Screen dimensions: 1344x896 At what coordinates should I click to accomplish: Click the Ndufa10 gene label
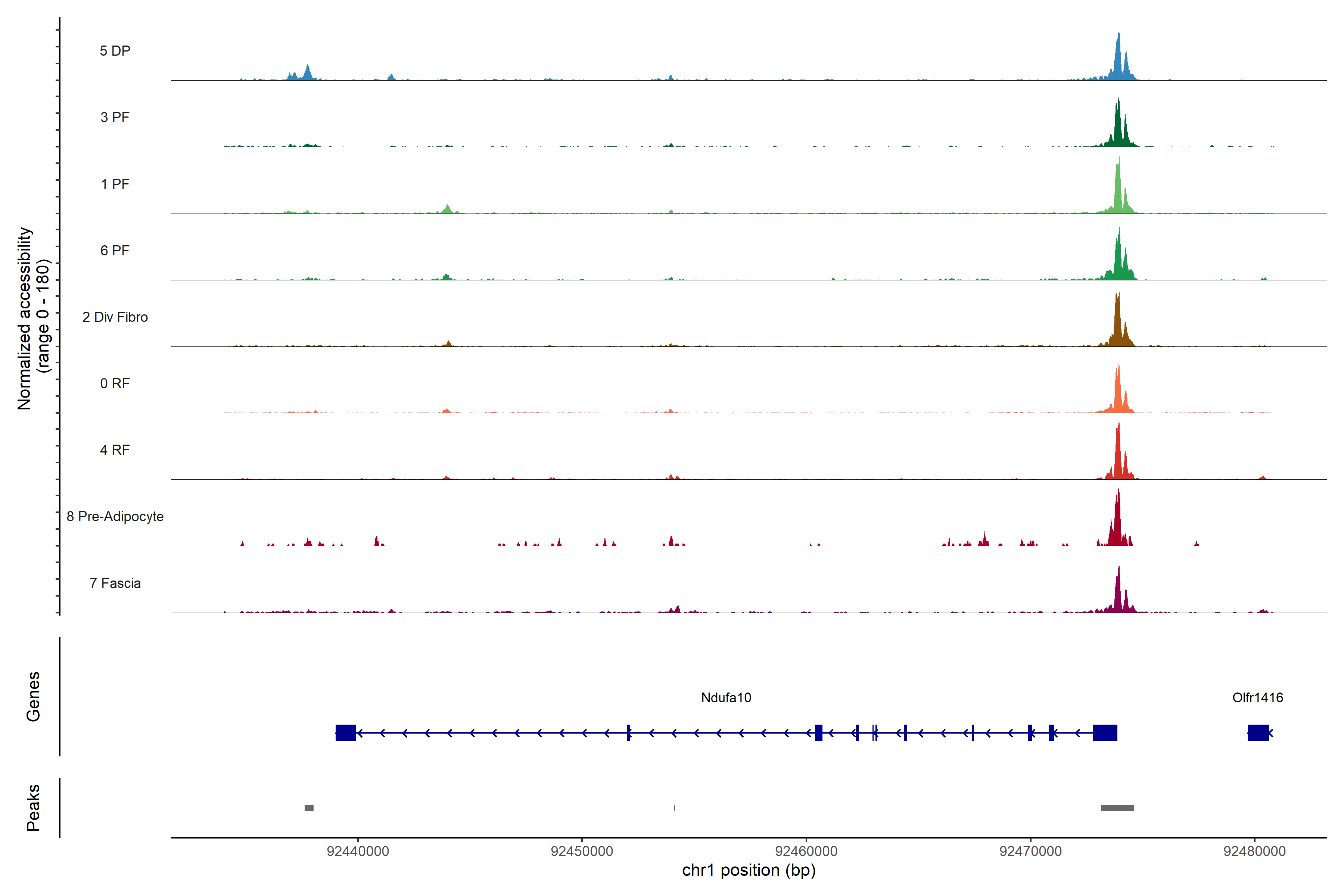[726, 698]
